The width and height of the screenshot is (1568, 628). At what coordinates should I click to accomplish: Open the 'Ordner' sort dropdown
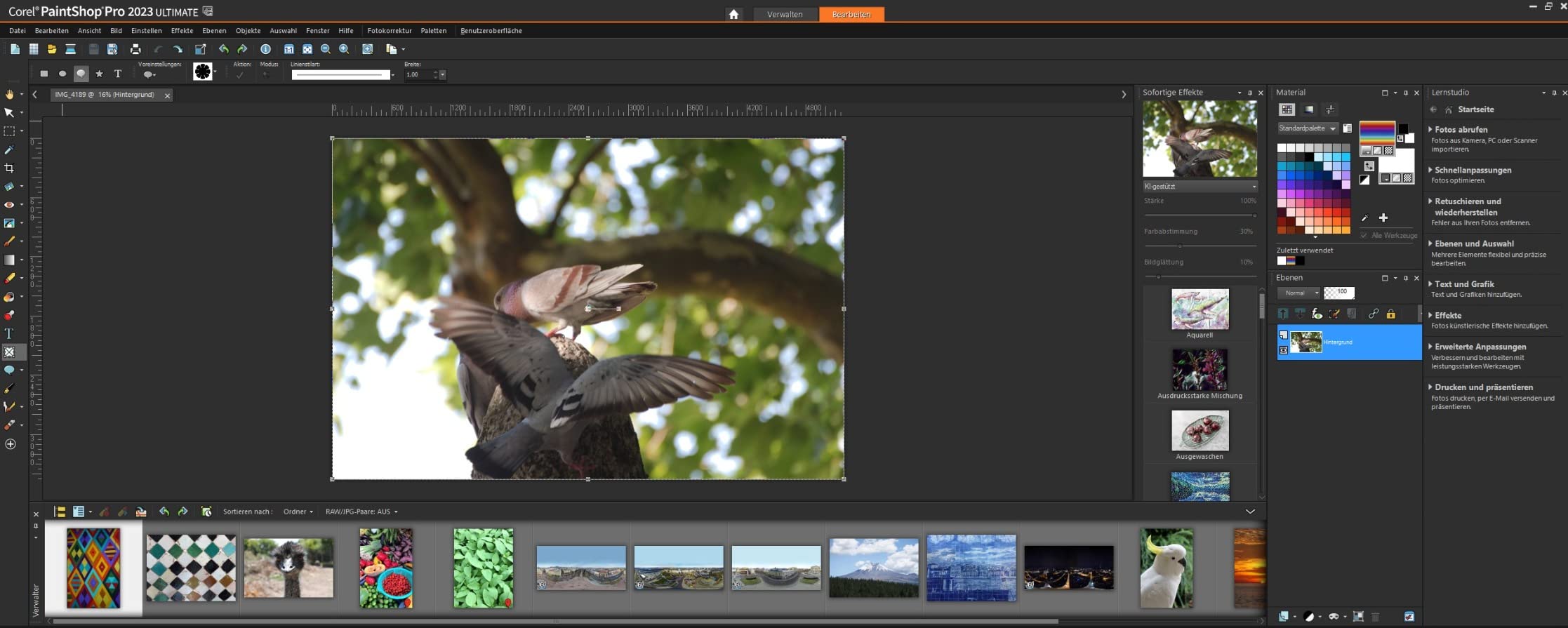point(298,512)
